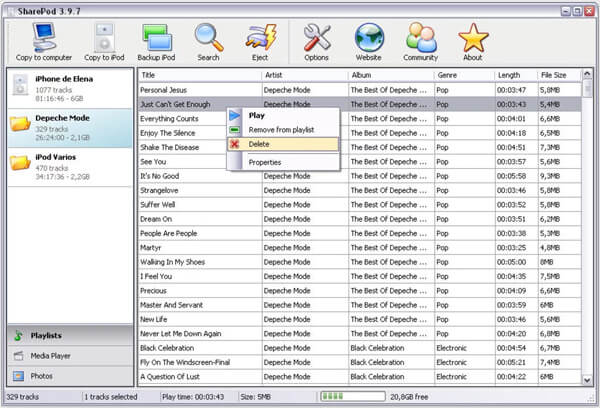Sort tracks by the Title column header
The width and height of the screenshot is (600, 408).
(x=200, y=75)
